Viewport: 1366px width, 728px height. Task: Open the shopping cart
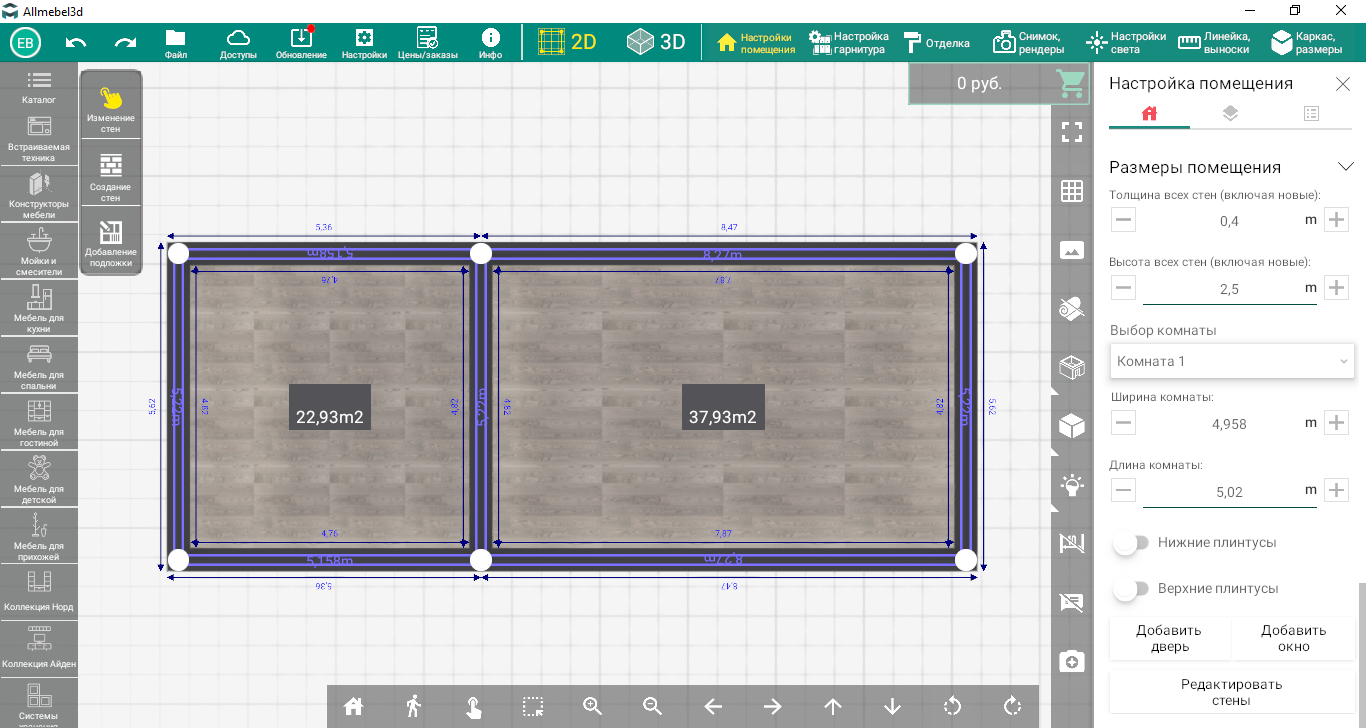click(1071, 84)
